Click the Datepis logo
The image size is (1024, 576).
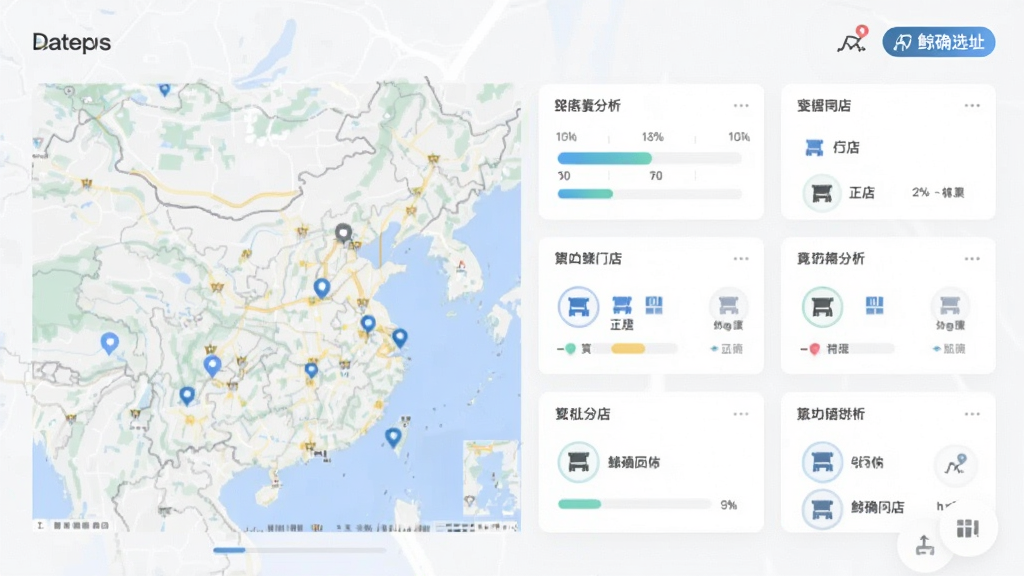(72, 43)
